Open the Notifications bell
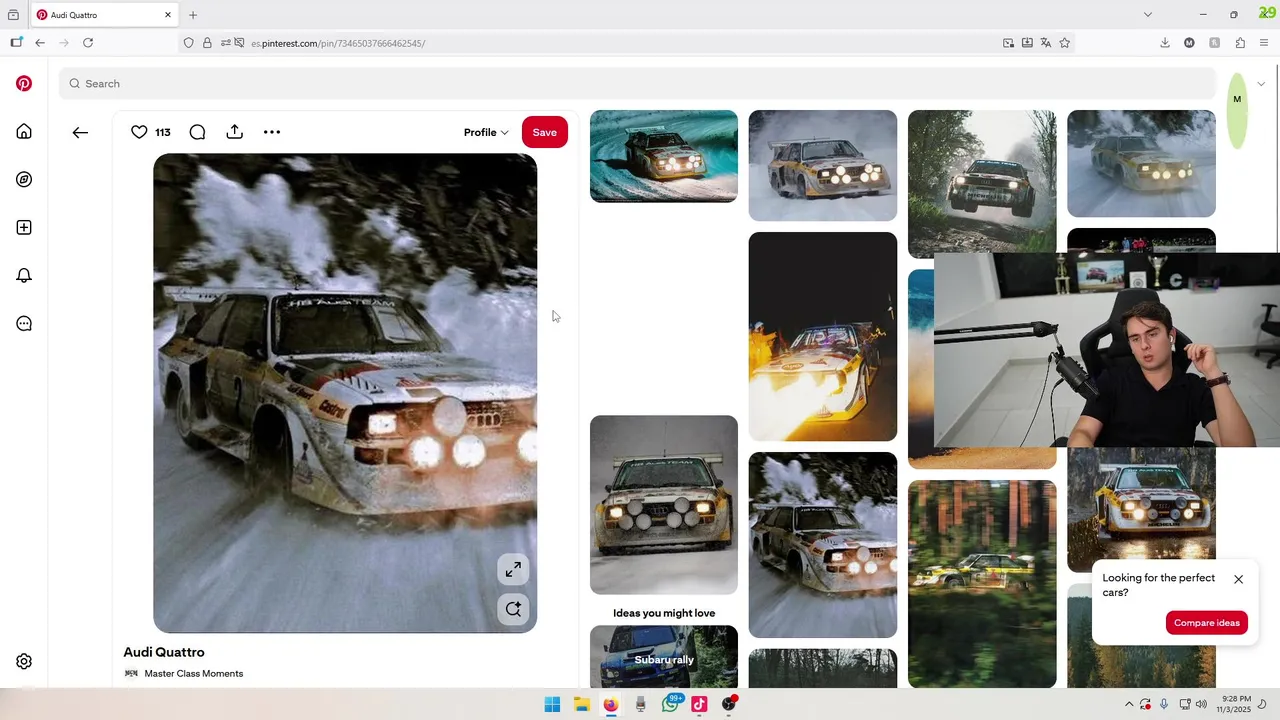This screenshot has width=1280, height=720. click(x=24, y=276)
